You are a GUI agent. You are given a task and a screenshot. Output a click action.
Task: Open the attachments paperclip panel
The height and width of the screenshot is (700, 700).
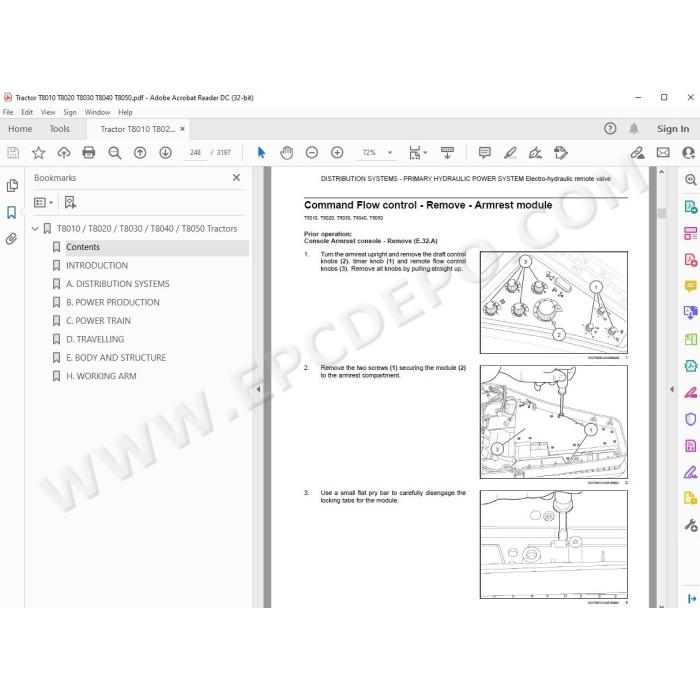pyautogui.click(x=12, y=239)
